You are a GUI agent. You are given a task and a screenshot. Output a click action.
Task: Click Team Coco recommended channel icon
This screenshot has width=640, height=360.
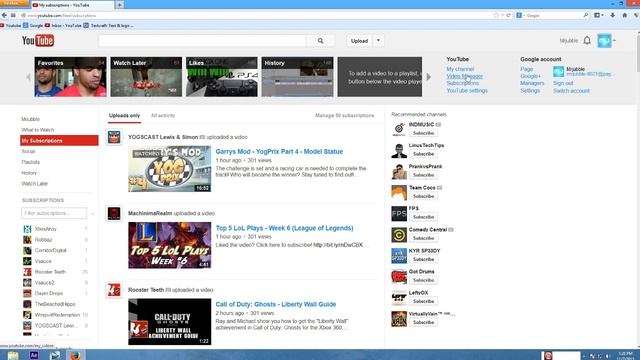[x=399, y=192]
